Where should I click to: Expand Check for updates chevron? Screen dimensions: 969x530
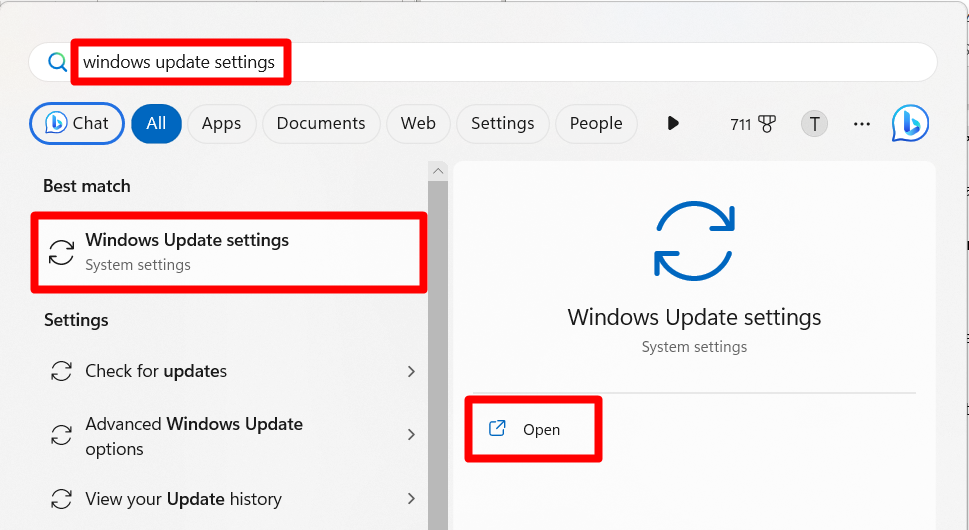click(411, 371)
